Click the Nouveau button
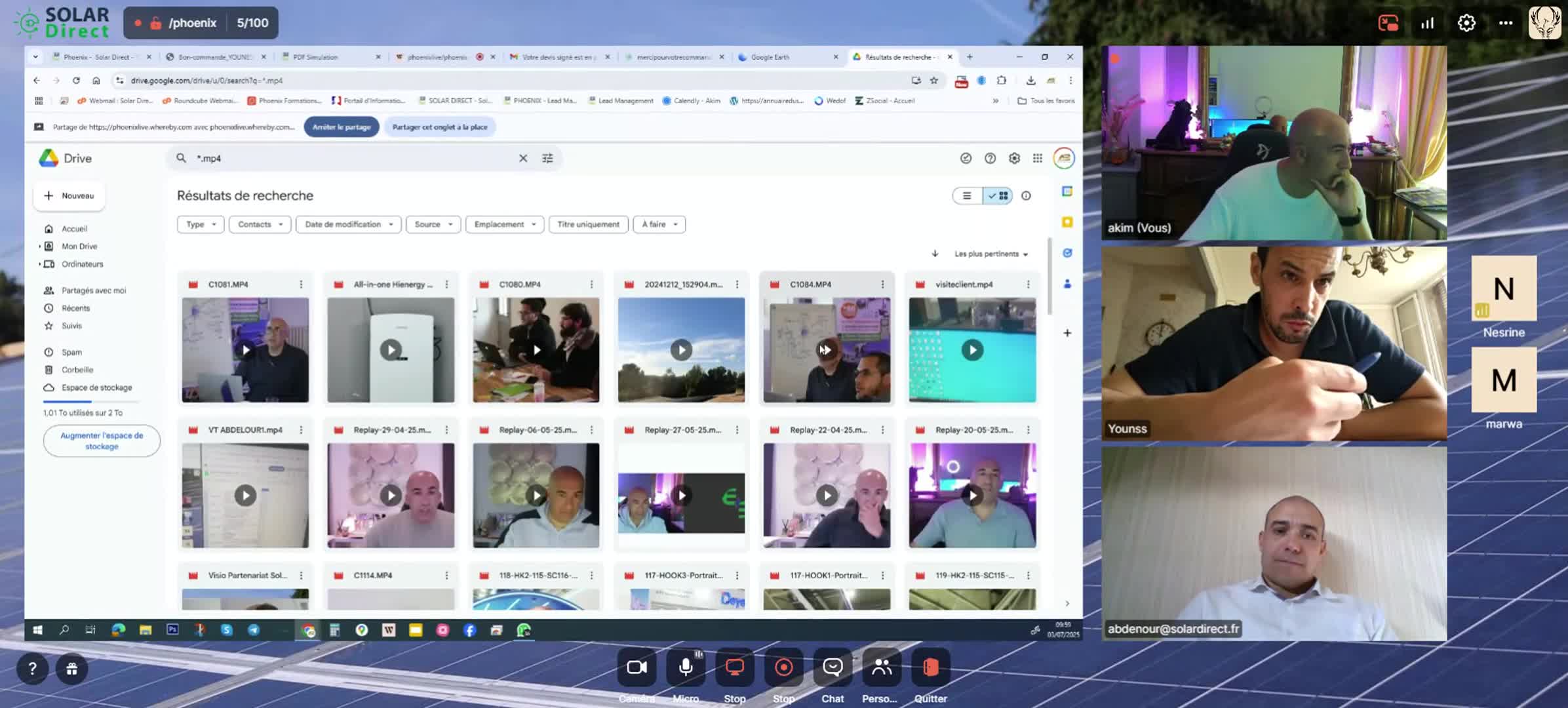1568x708 pixels. (x=69, y=195)
